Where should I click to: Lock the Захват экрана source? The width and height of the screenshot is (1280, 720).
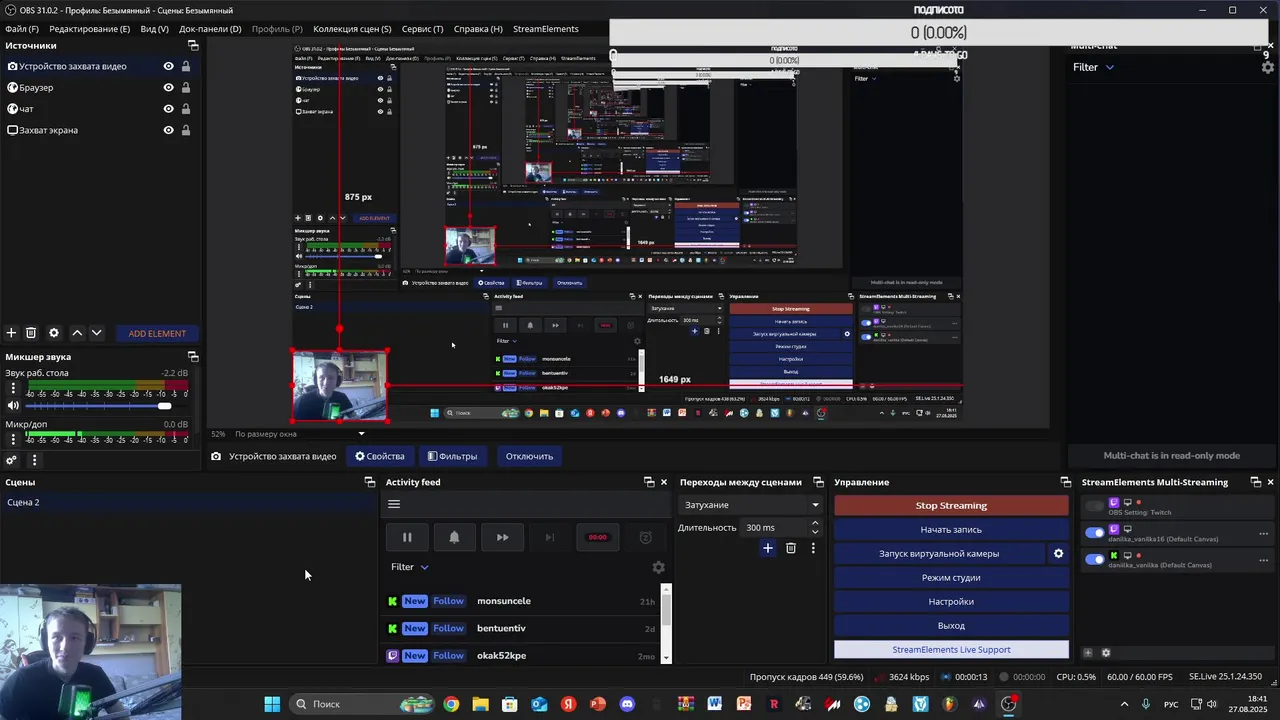click(x=186, y=130)
